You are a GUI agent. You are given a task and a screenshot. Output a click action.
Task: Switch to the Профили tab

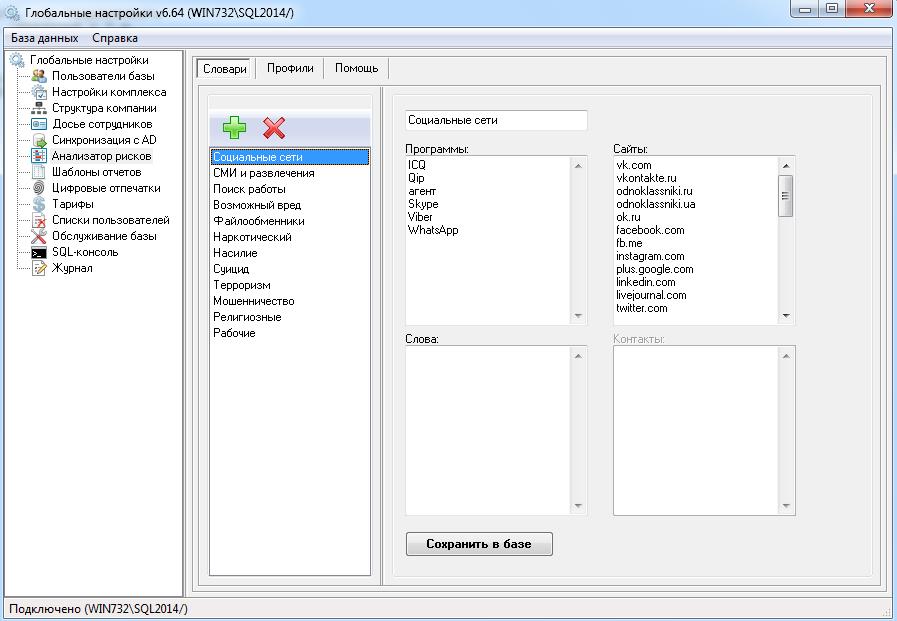click(x=290, y=68)
